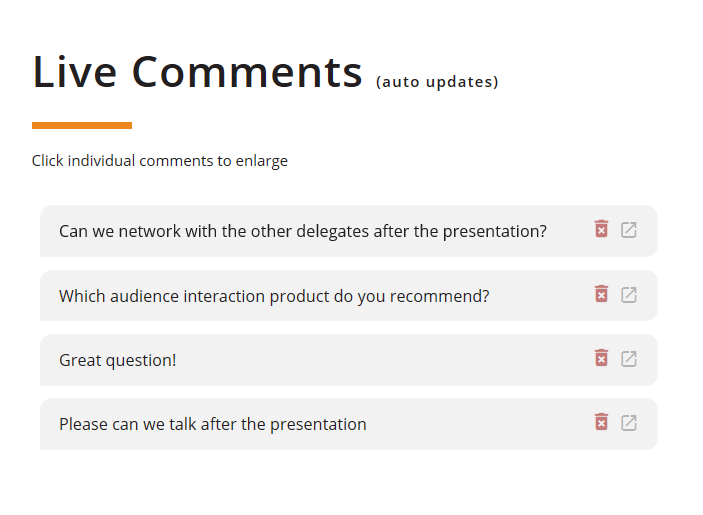Delete the audience interaction product comment
This screenshot has width=703, height=515.
coord(601,294)
